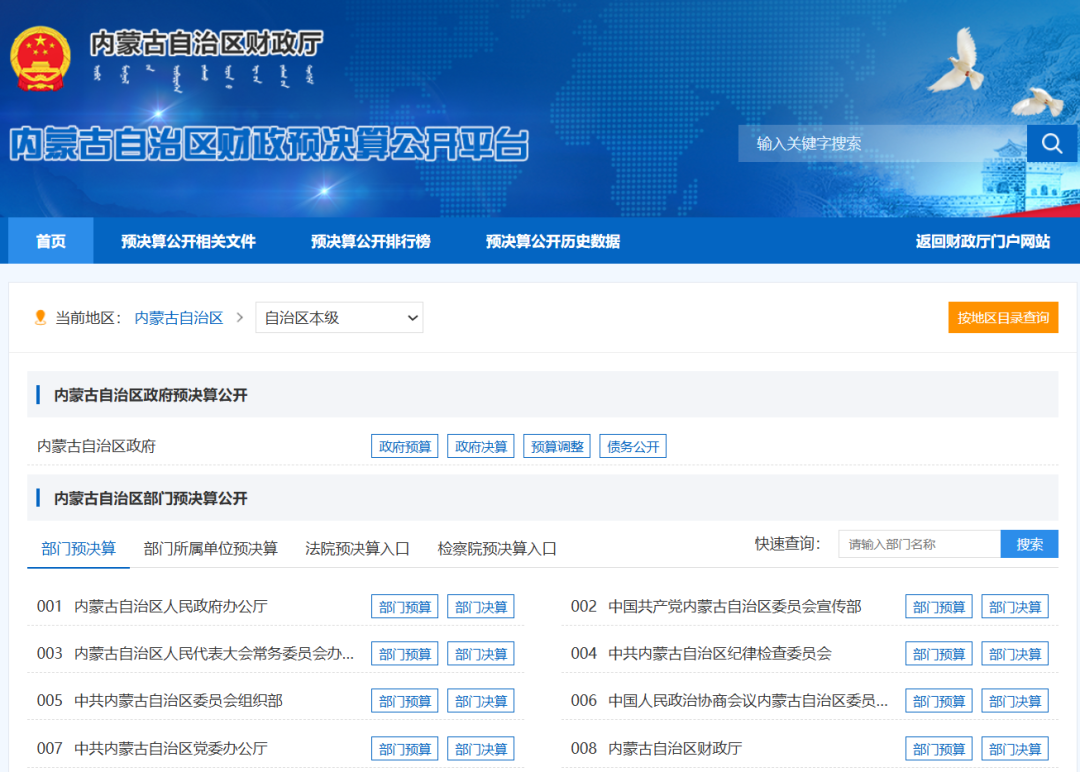Switch to 法院预决算入口 tab
The height and width of the screenshot is (772, 1080).
tap(357, 549)
